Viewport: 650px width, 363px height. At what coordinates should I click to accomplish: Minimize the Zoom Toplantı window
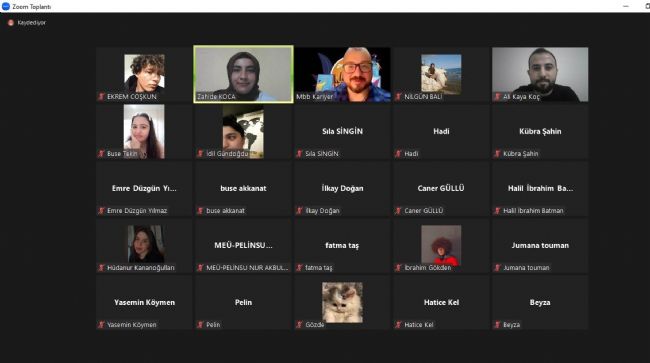(x=626, y=6)
